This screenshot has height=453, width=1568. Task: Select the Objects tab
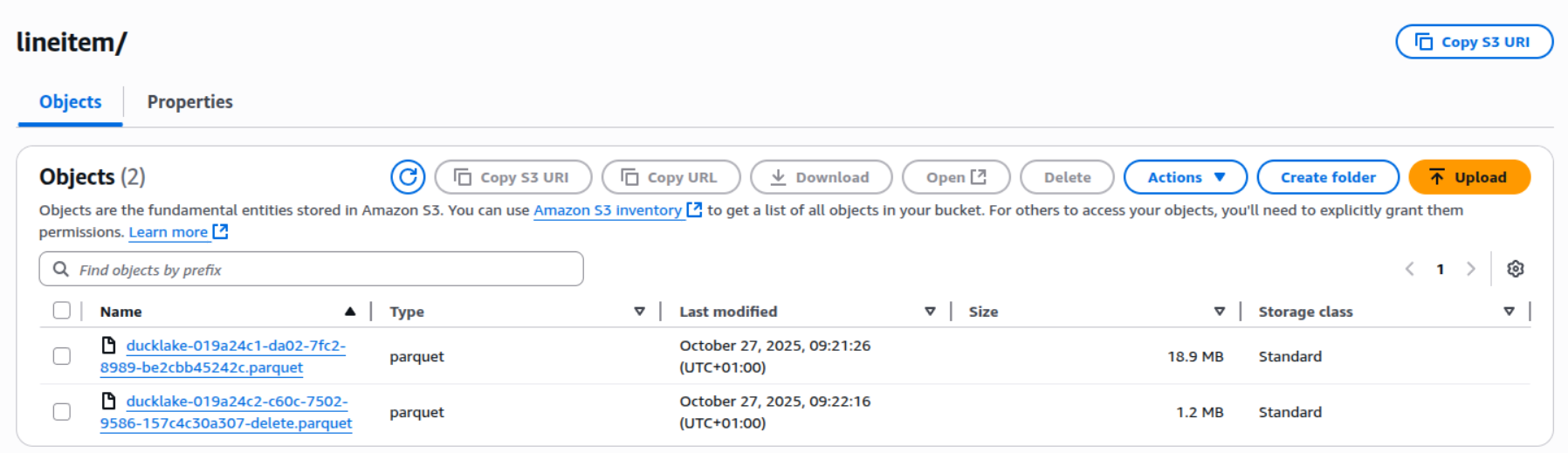[x=70, y=102]
